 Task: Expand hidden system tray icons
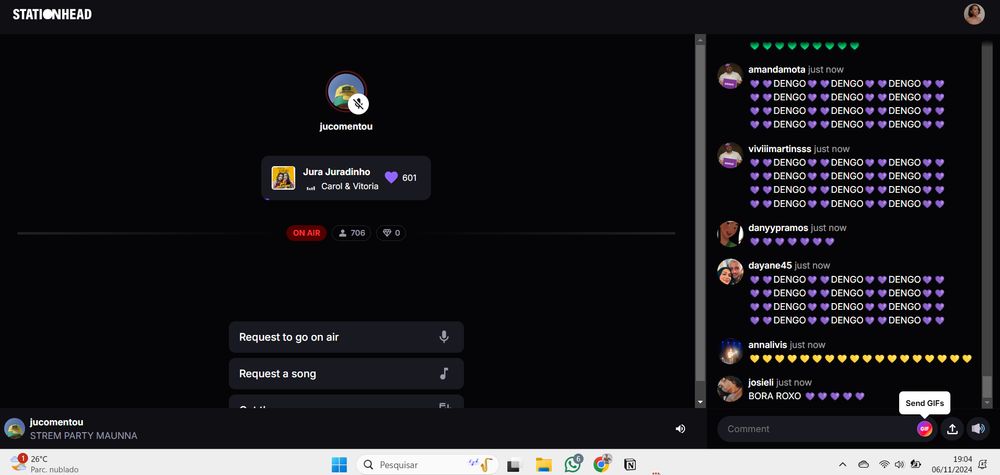(x=842, y=465)
